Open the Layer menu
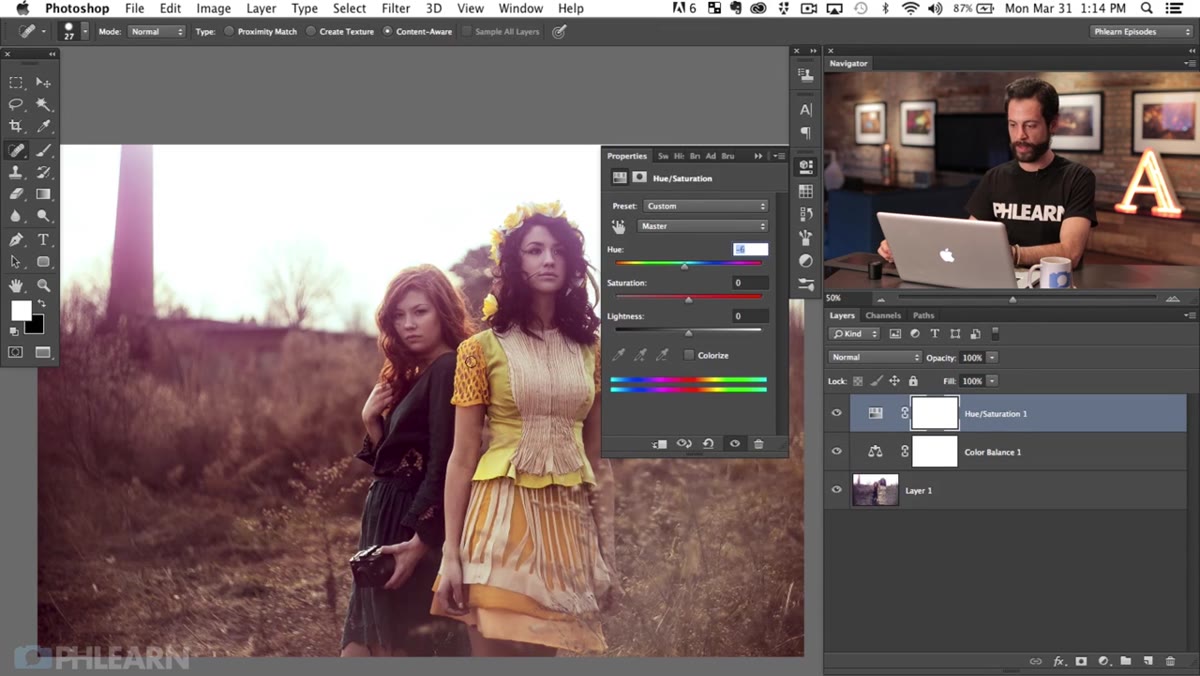 pyautogui.click(x=261, y=8)
